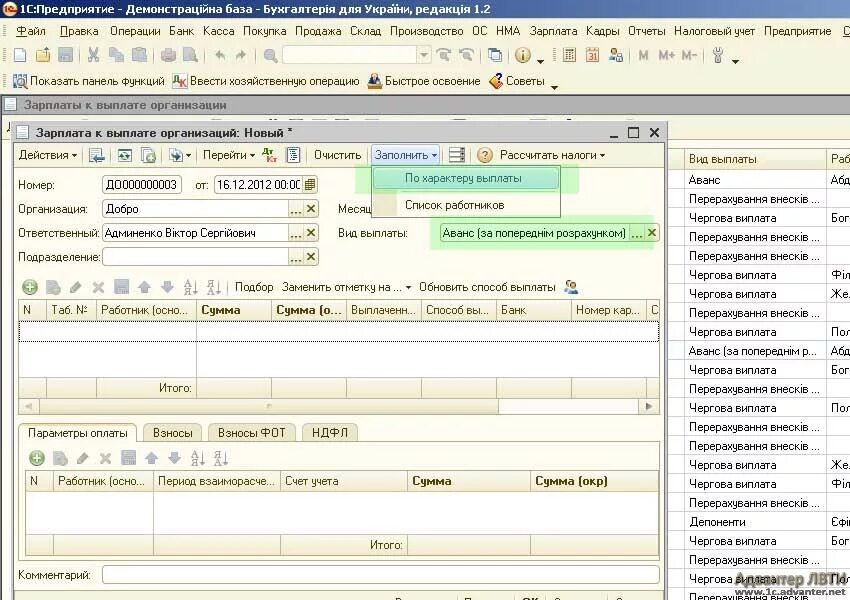The image size is (850, 600).
Task: Open Действия dropdown menu
Action: point(48,155)
